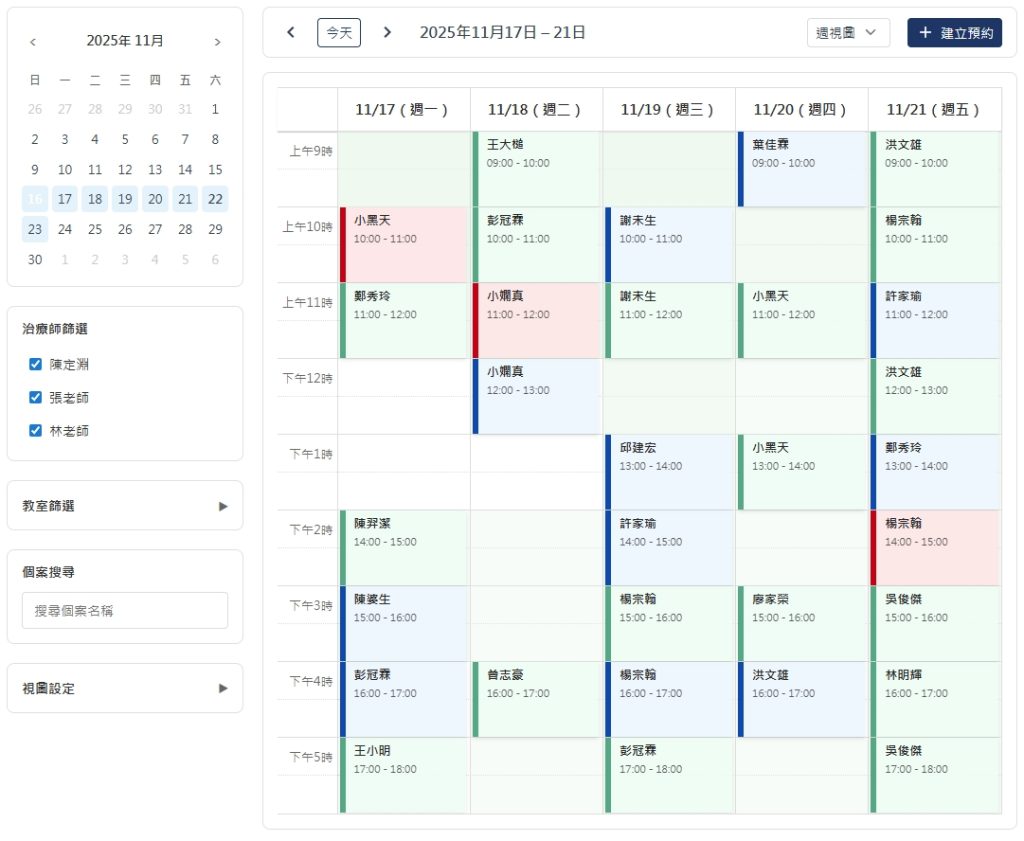
Task: Toggle the 林老師 therapist checkbox
Action: [36, 431]
